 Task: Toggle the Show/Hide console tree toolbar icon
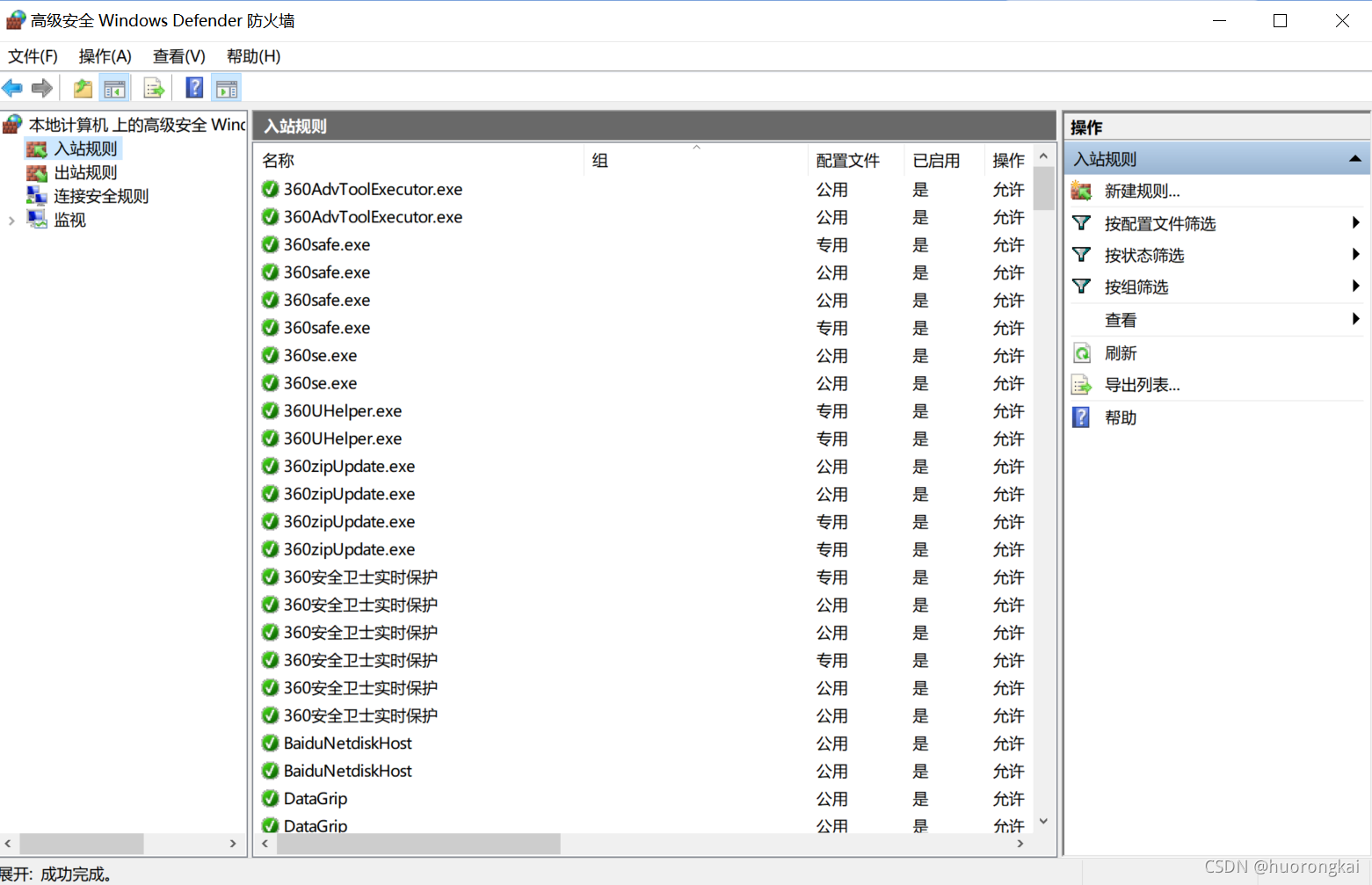114,88
